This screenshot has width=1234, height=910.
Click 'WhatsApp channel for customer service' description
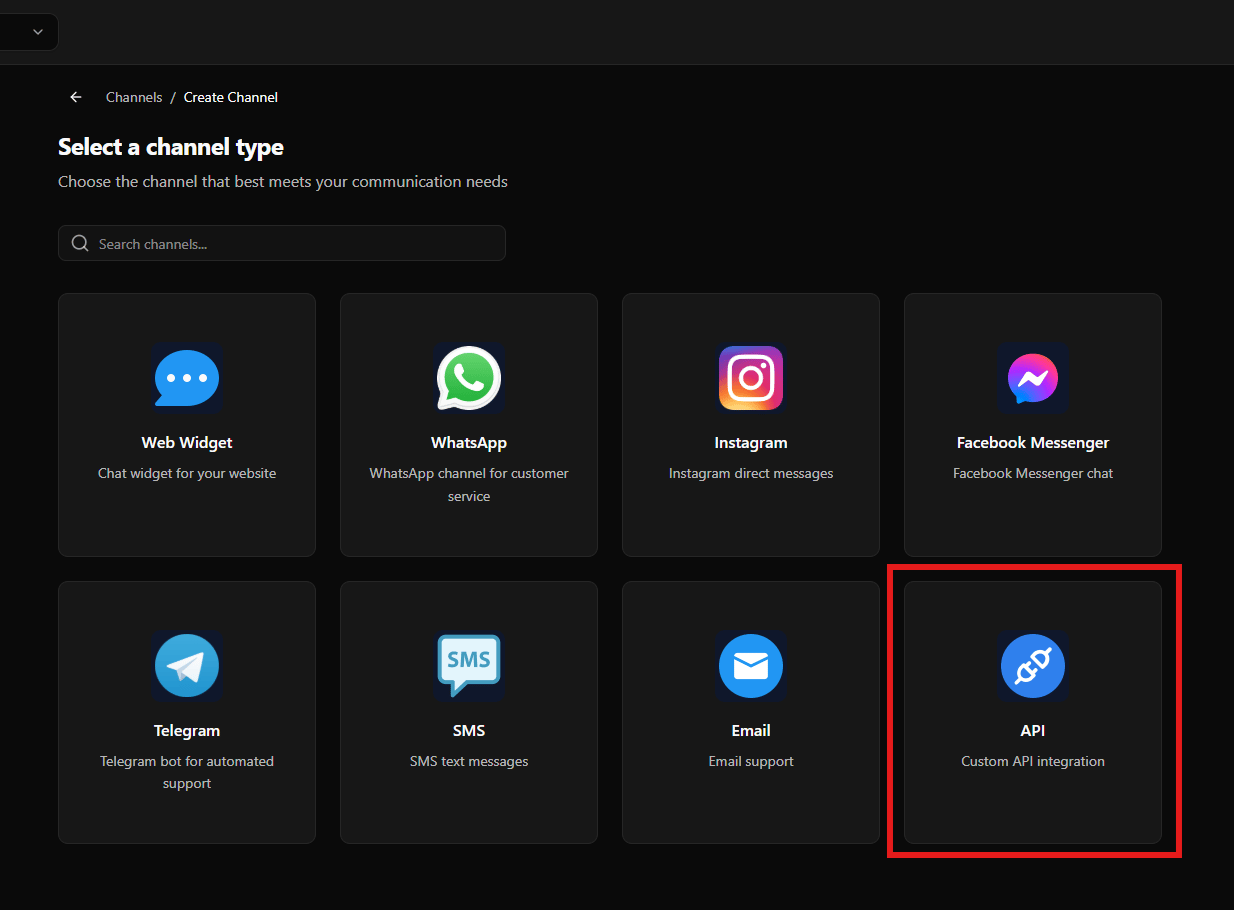point(469,485)
